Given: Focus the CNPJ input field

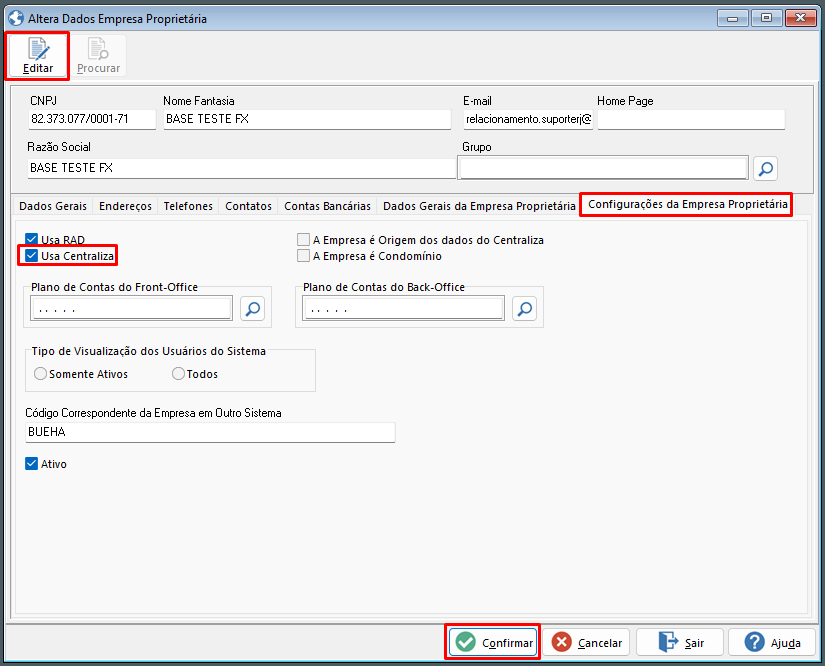Looking at the screenshot, I should [x=92, y=119].
